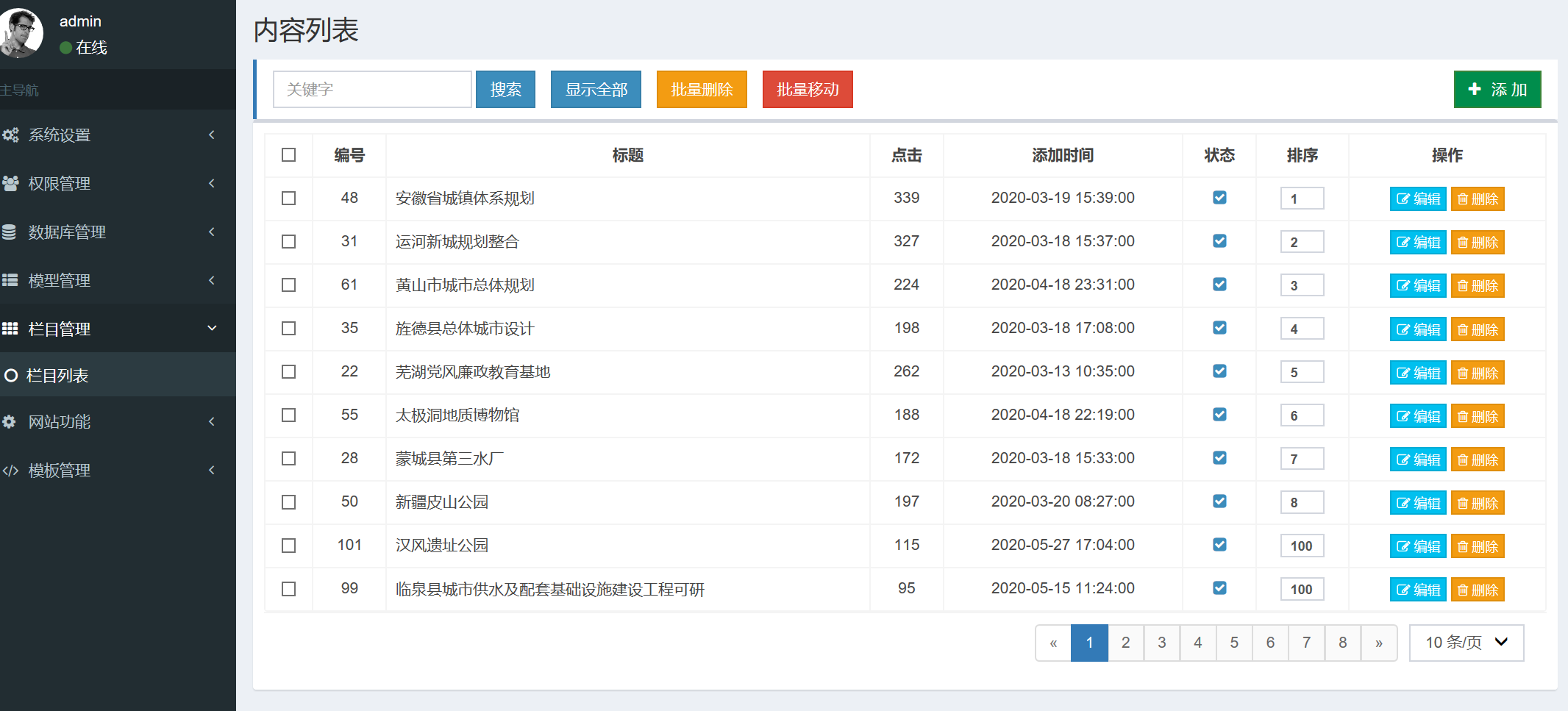Go to page 2 in pagination

coord(1125,643)
